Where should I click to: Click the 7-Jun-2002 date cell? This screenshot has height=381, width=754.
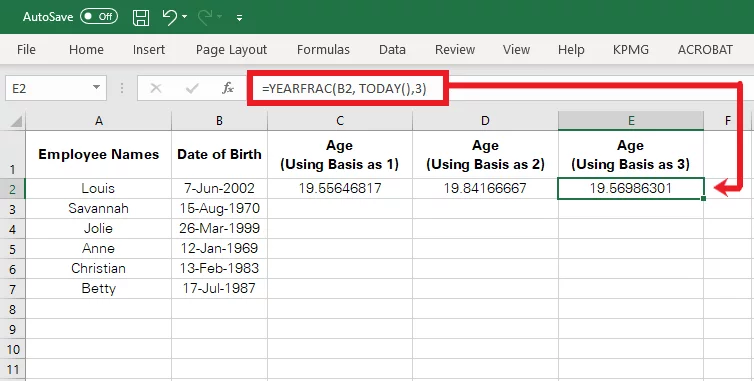click(x=219, y=189)
